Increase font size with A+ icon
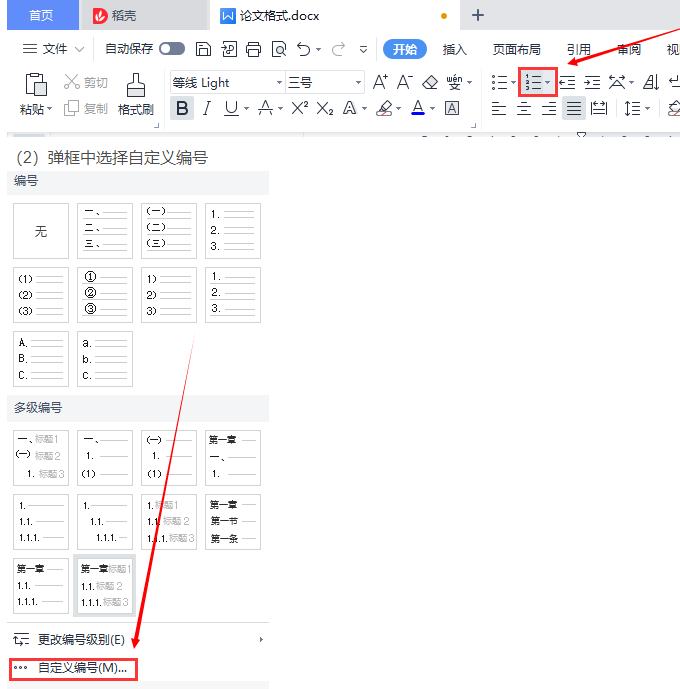The image size is (680, 689). point(380,82)
